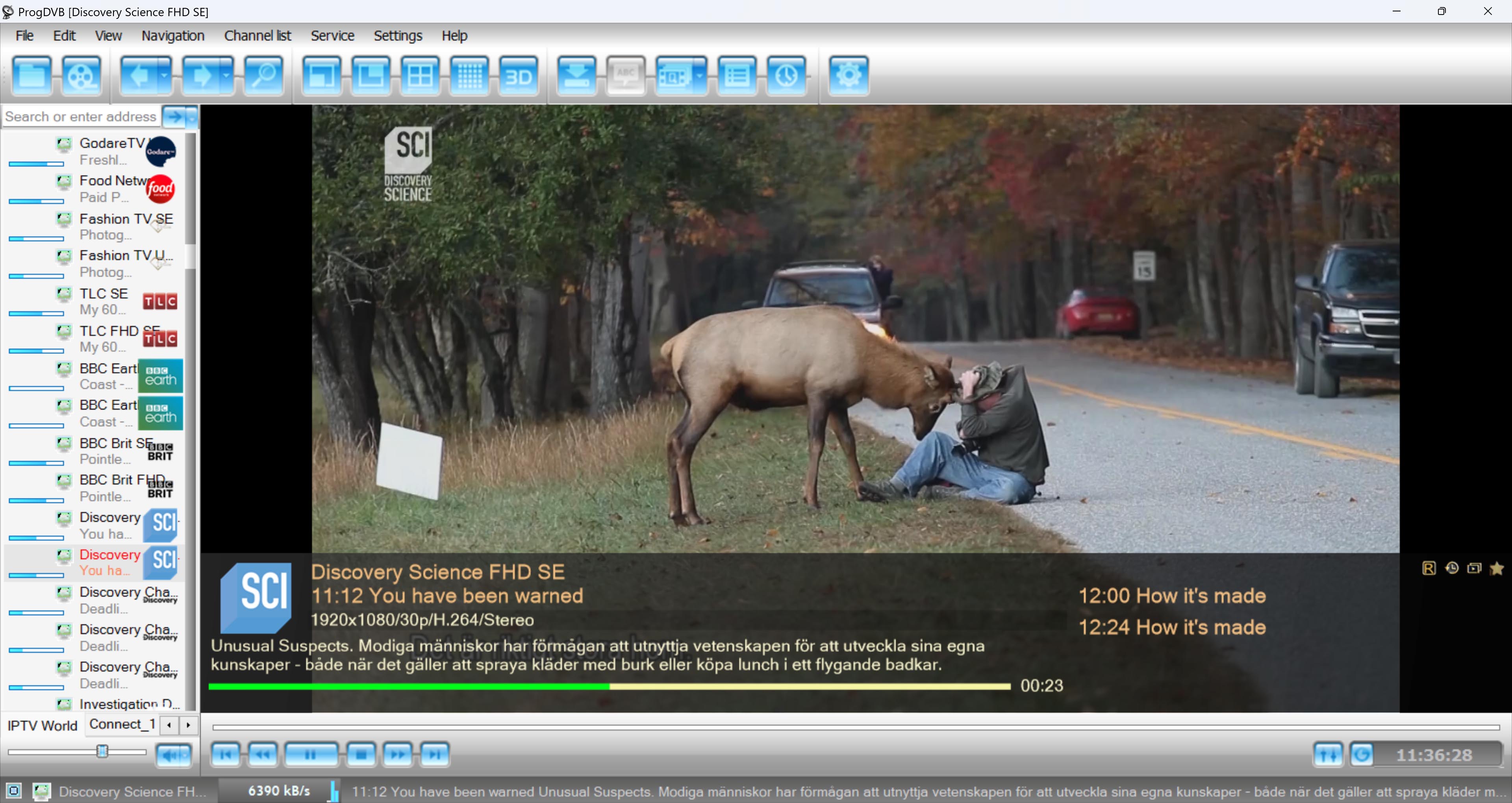The image size is (1512, 803).
Task: Select the TLC SE channel
Action: tap(103, 294)
